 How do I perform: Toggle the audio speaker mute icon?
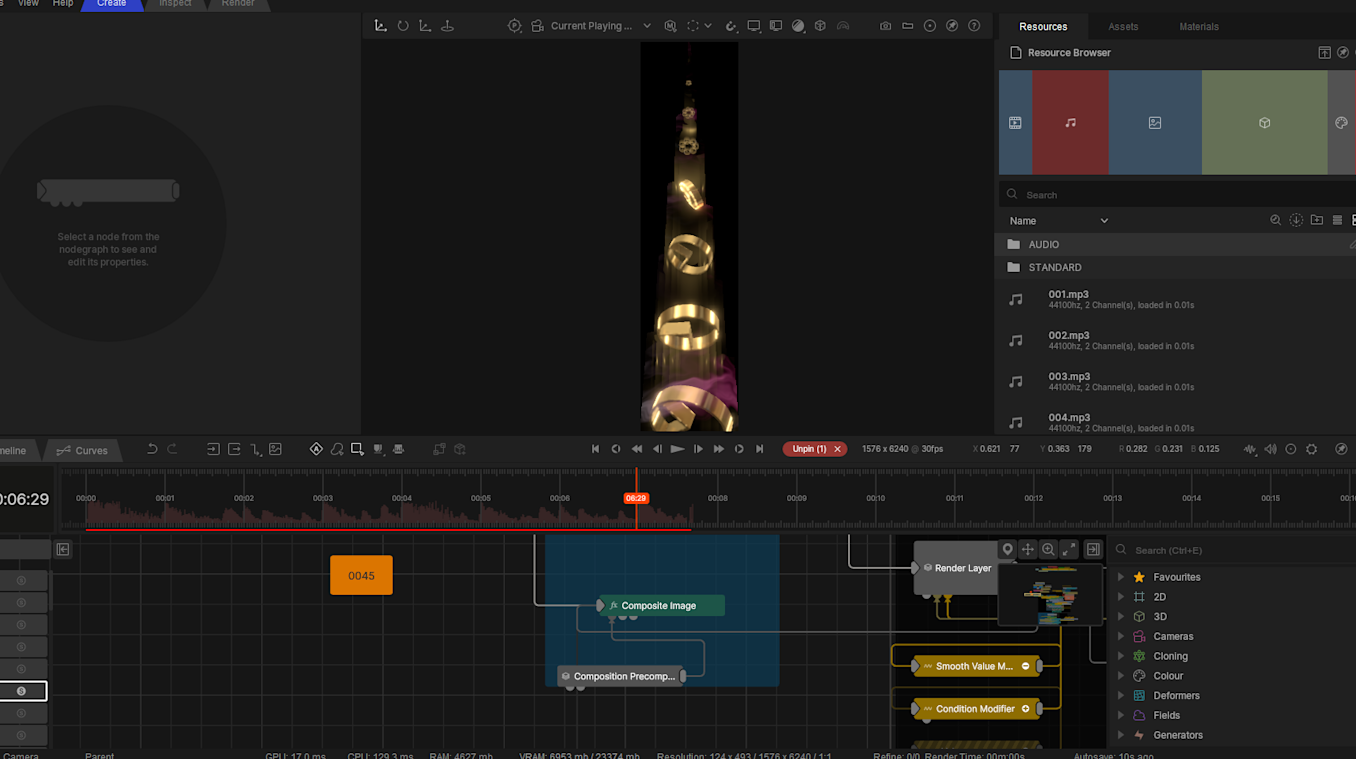coord(1270,450)
